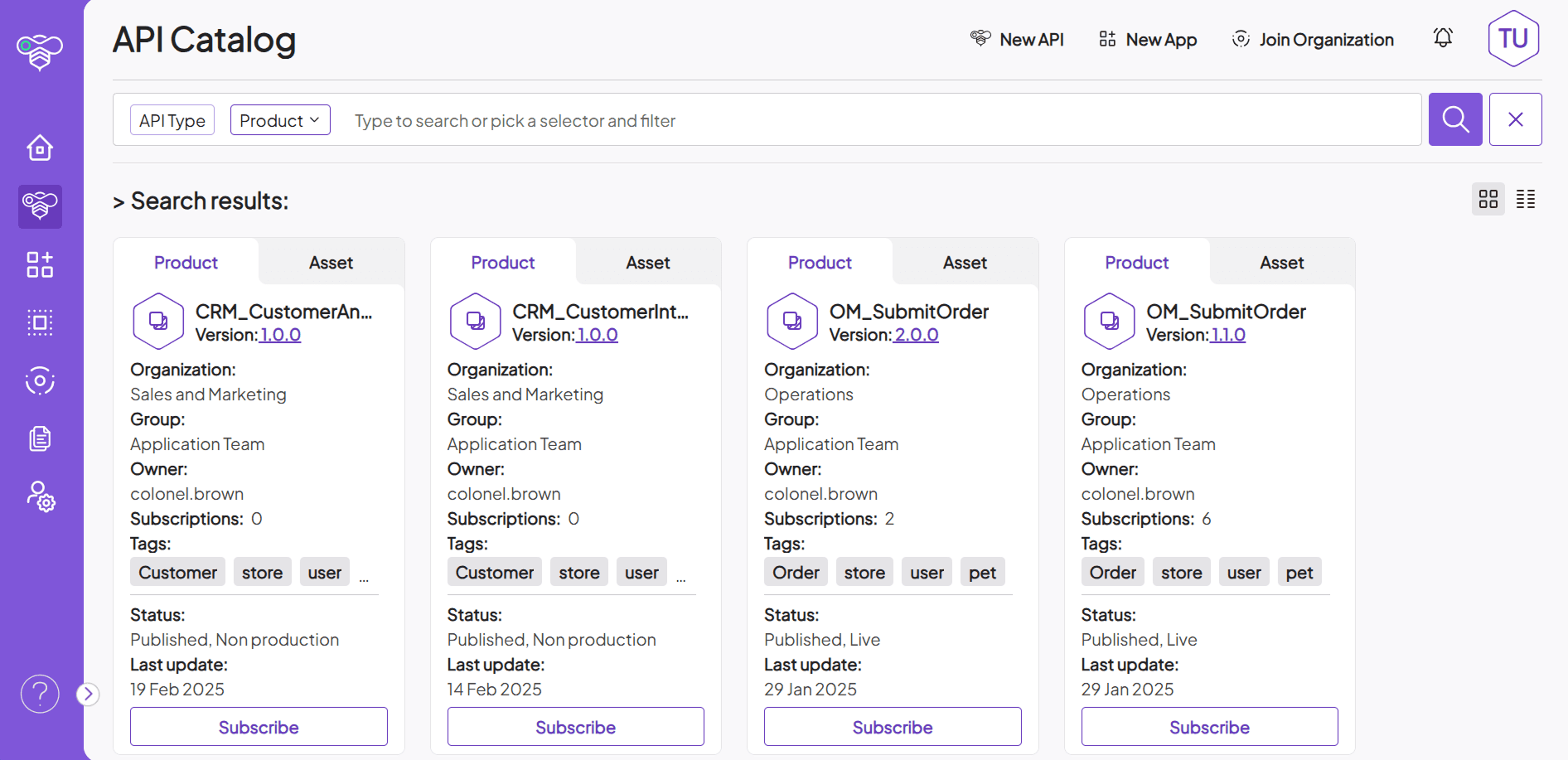Image resolution: width=1568 pixels, height=760 pixels.
Task: Select the API Catalog sidebar icon
Action: [39, 206]
